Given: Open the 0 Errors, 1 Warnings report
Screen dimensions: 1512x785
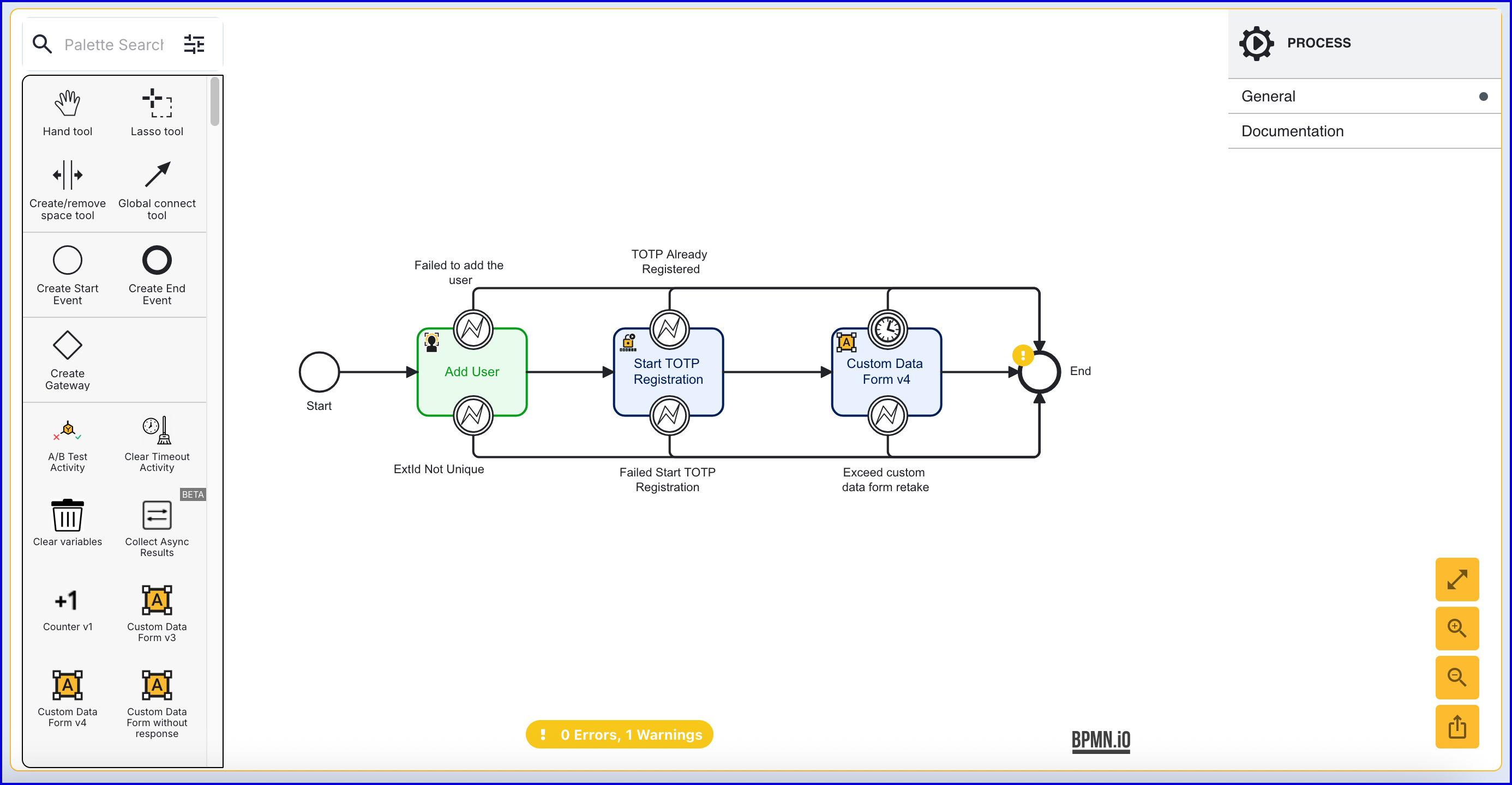Looking at the screenshot, I should click(x=619, y=734).
